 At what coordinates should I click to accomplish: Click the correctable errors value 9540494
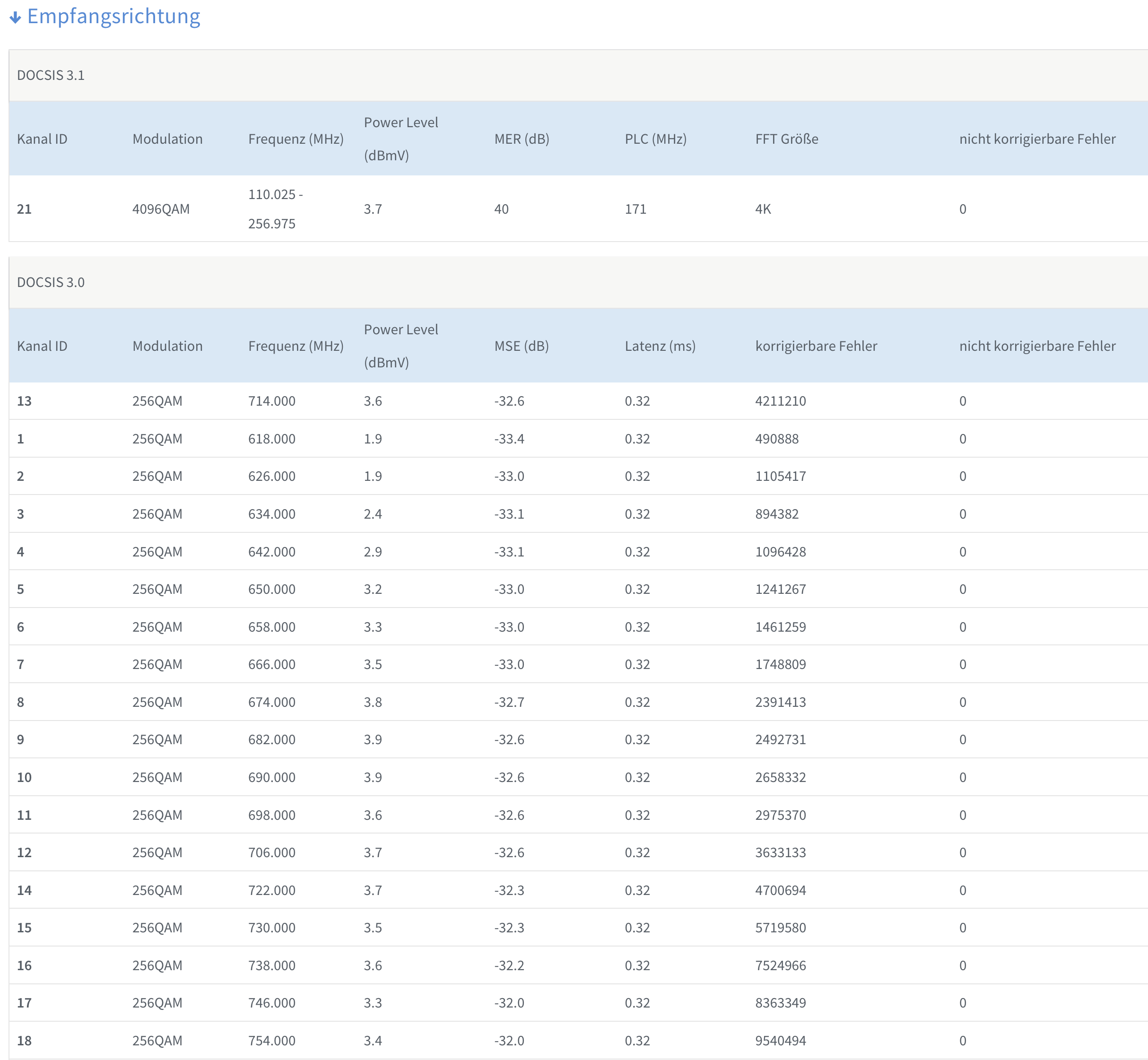780,1041
